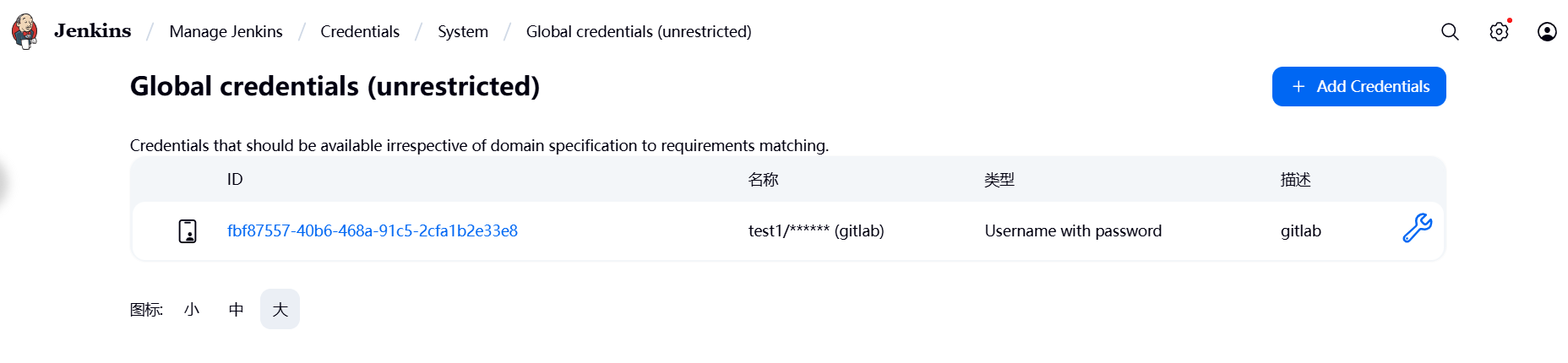Image resolution: width=1568 pixels, height=363 pixels.
Task: Open Manage Jenkins gear icon
Action: tap(1499, 32)
